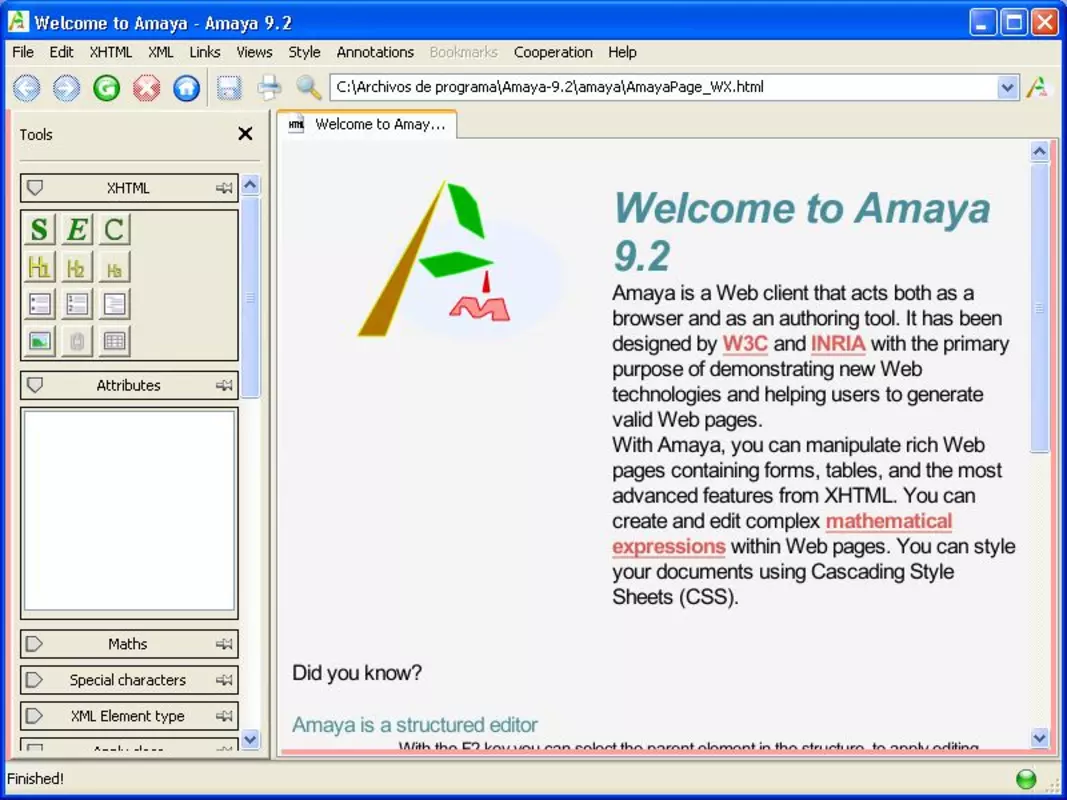Expand the XML Element type section
The image size is (1067, 800).
(35, 716)
